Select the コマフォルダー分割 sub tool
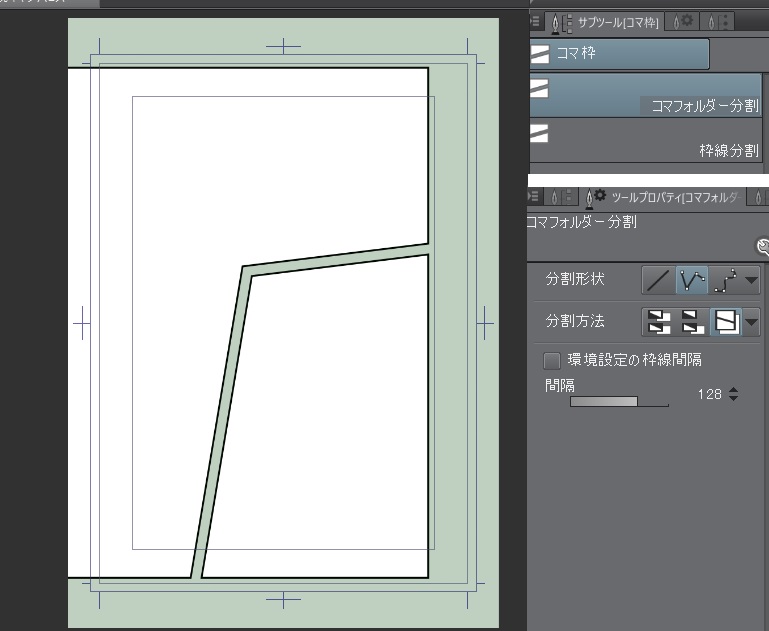This screenshot has width=769, height=631. [x=646, y=95]
